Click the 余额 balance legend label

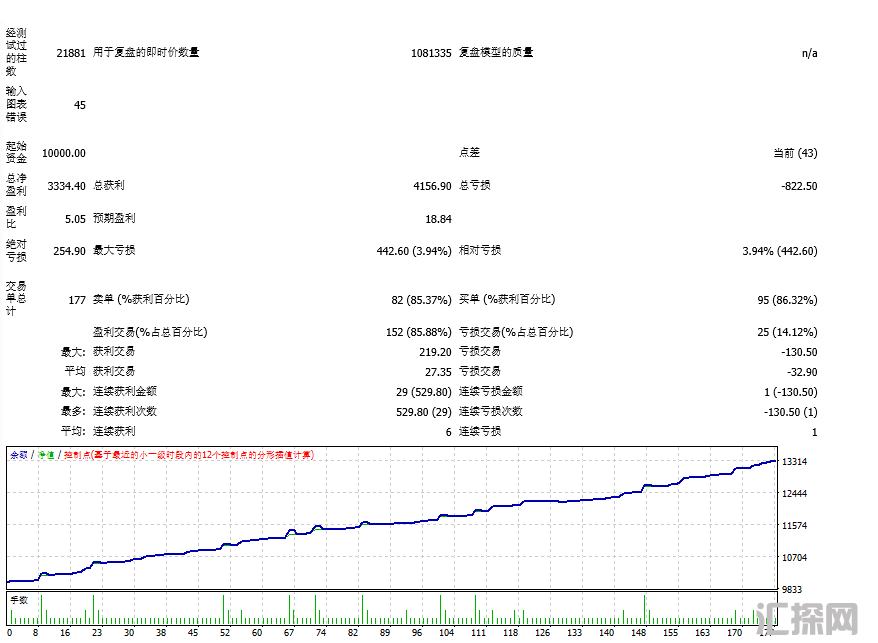click(x=19, y=455)
